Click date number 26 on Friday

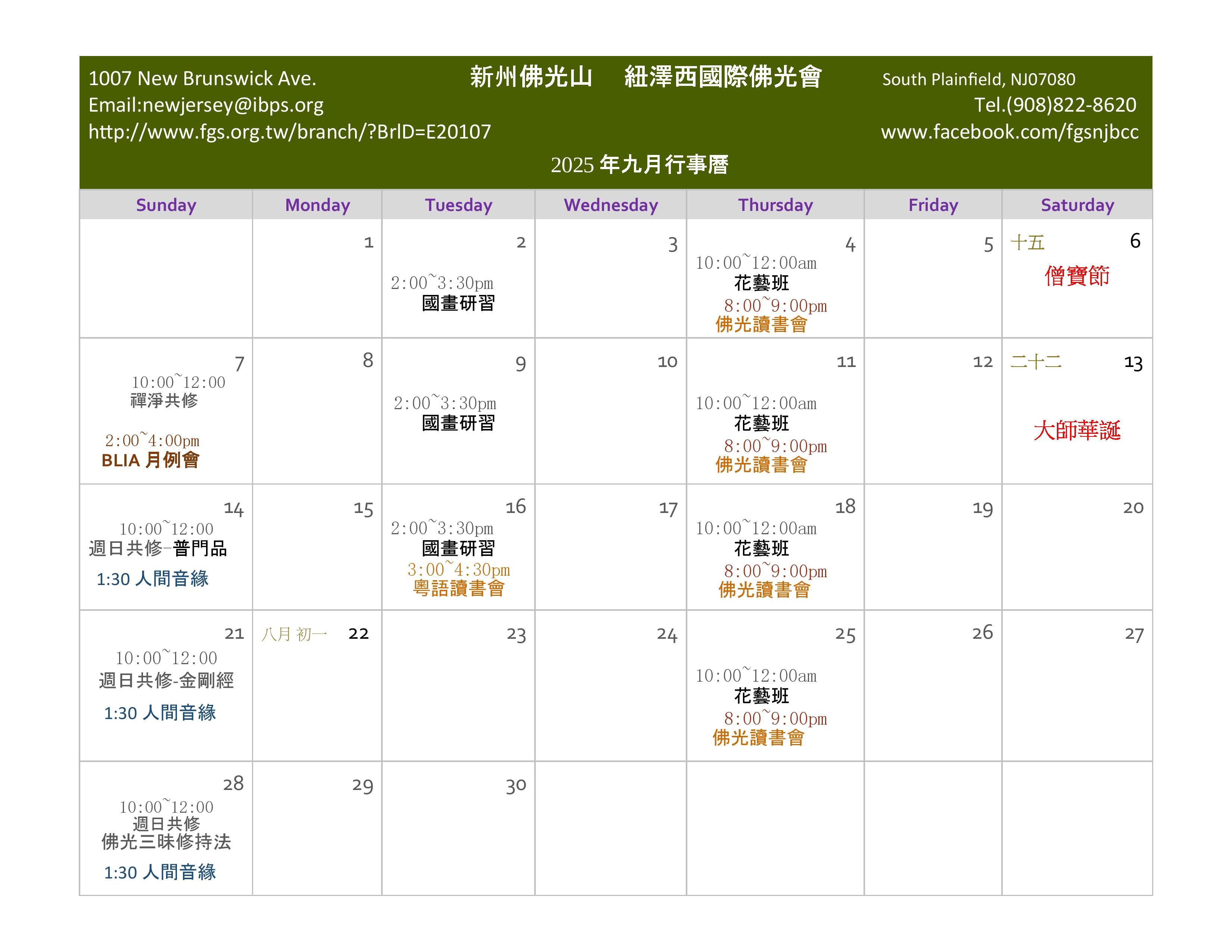click(x=982, y=633)
